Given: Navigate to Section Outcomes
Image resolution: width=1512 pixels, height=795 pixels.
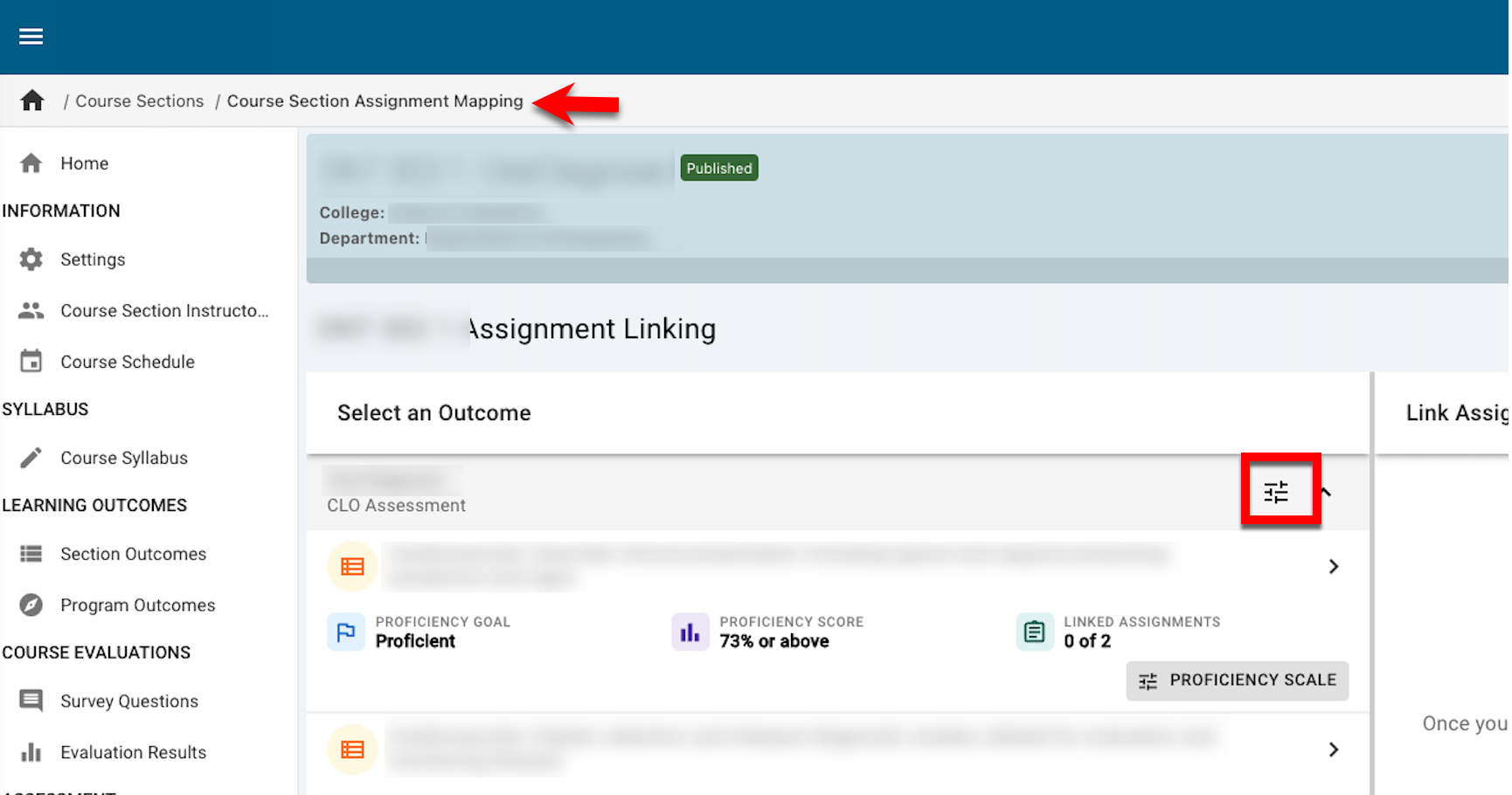Looking at the screenshot, I should [x=133, y=554].
